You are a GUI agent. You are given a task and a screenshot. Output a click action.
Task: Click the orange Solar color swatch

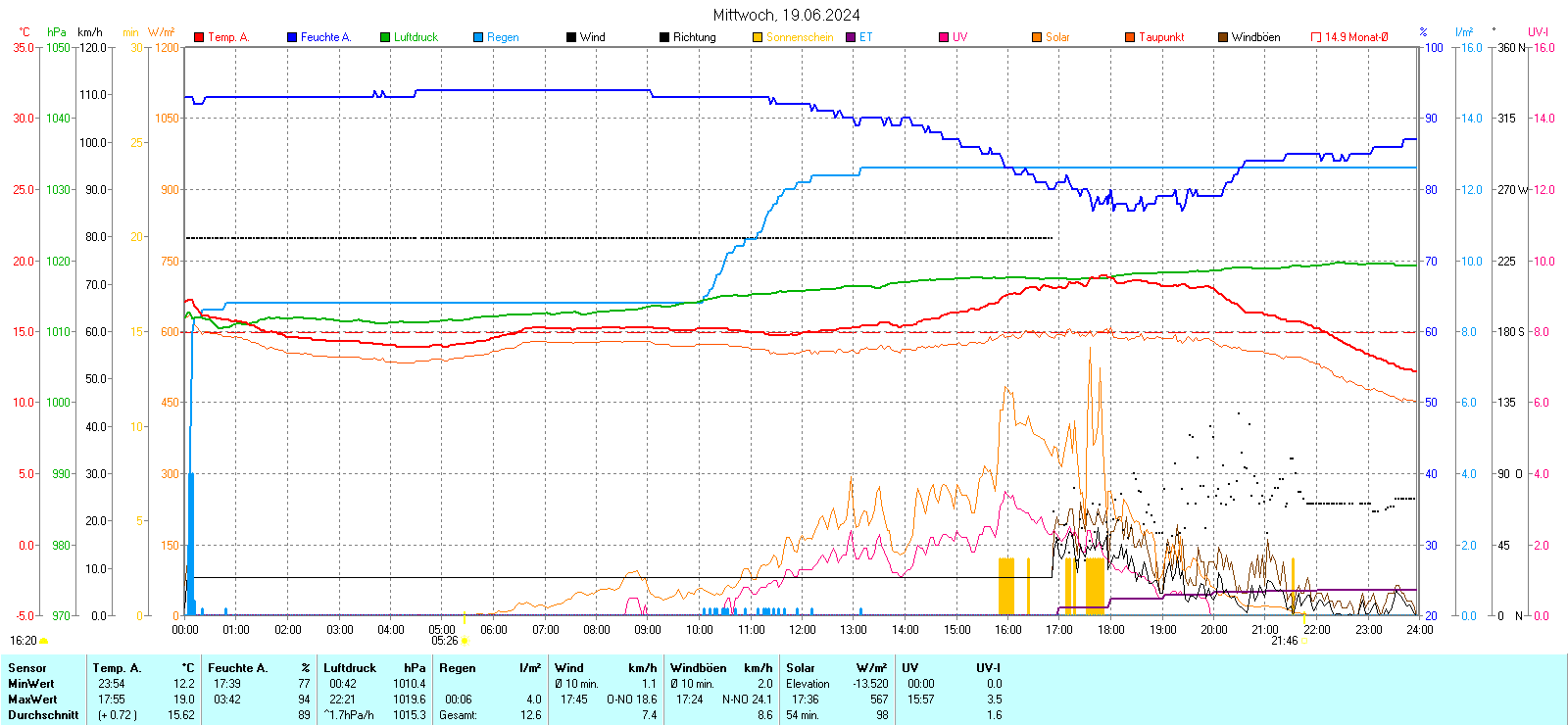(x=1037, y=37)
